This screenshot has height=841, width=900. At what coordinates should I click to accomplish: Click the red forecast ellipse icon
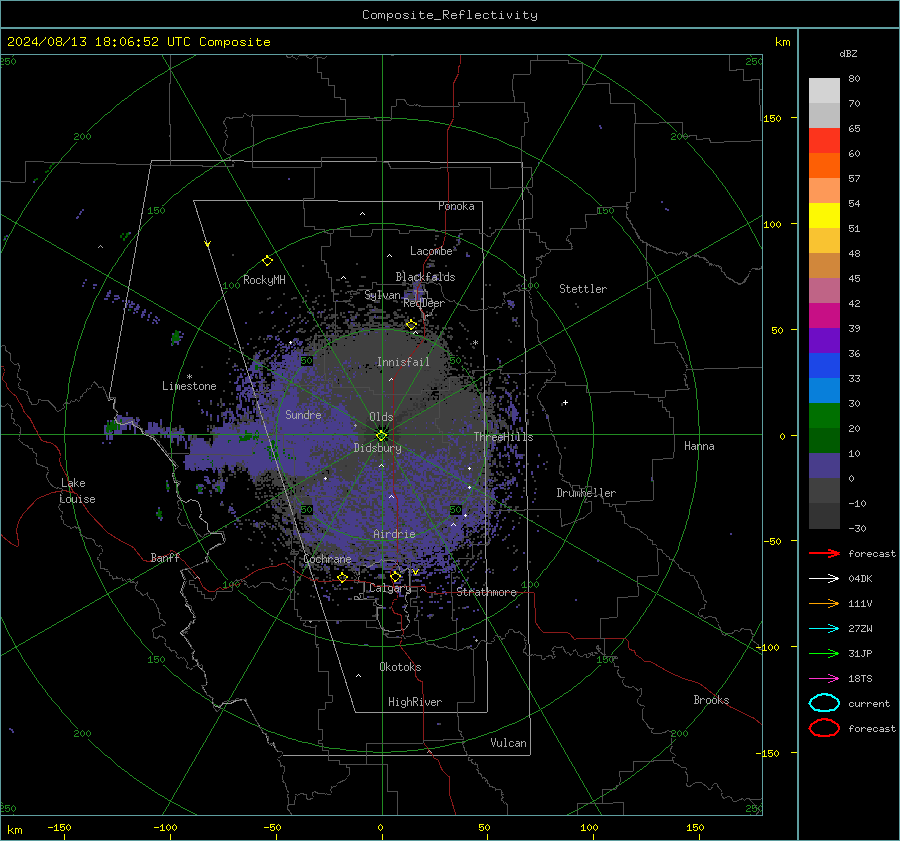coord(824,728)
